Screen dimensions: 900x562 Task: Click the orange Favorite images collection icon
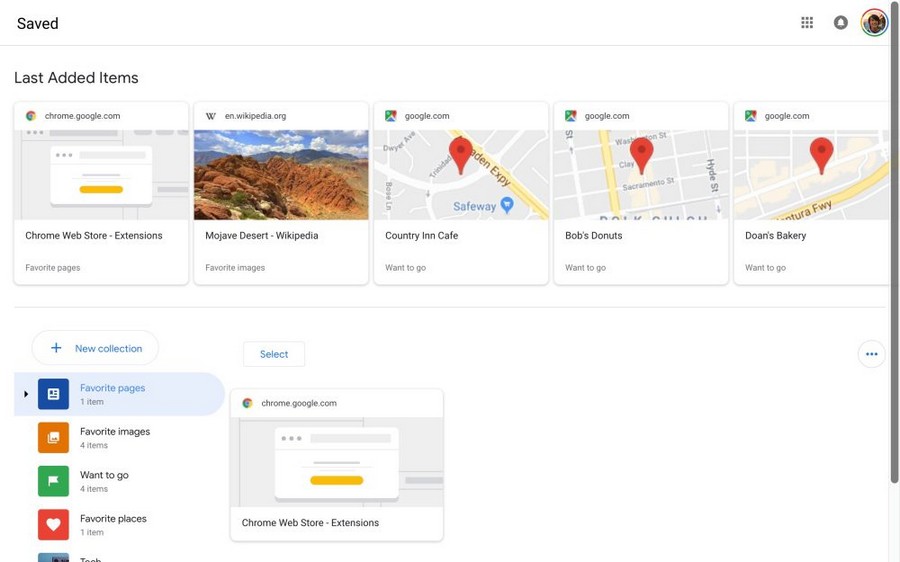[53, 437]
